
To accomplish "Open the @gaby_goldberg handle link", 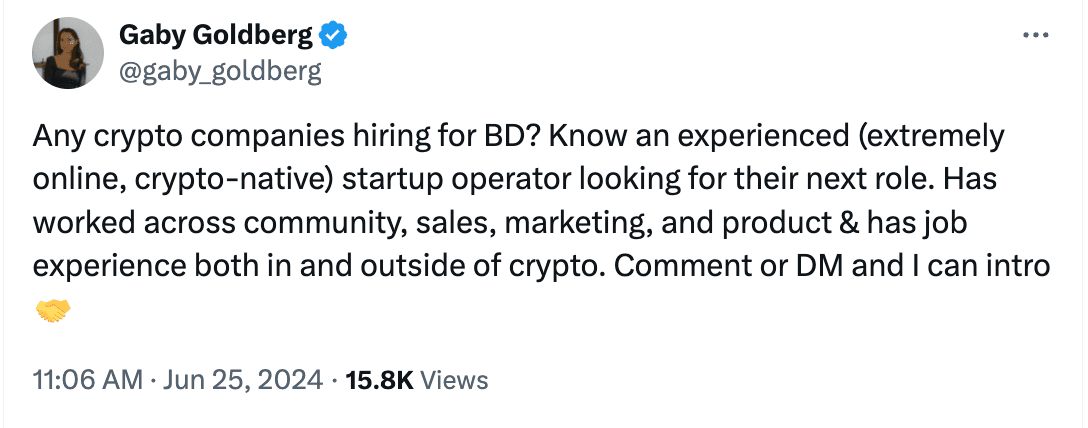I will [x=220, y=70].
